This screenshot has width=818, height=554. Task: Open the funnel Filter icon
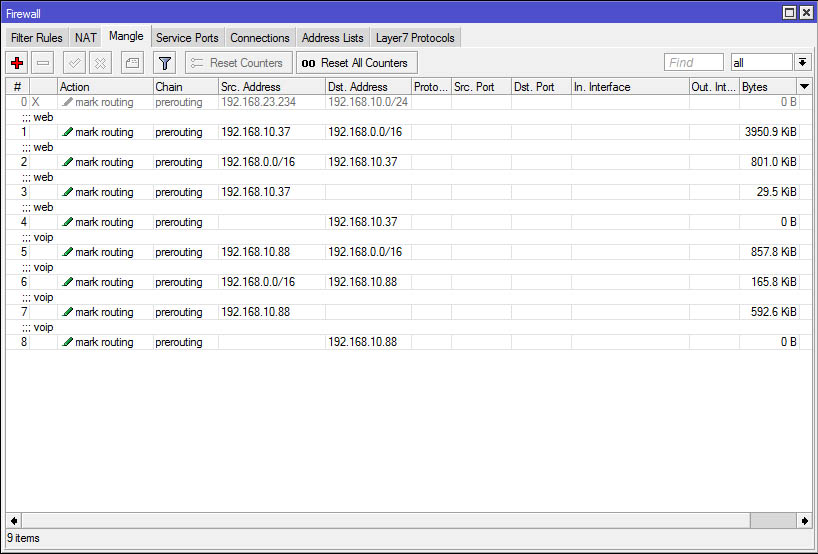coord(164,63)
